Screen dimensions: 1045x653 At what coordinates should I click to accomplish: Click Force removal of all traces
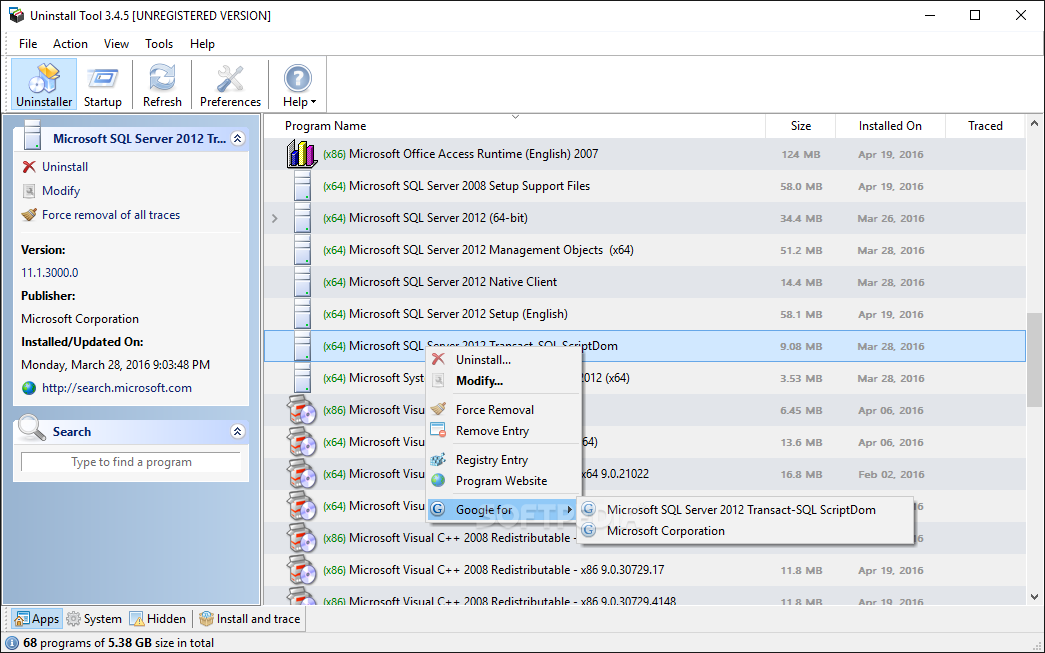pyautogui.click(x=111, y=215)
